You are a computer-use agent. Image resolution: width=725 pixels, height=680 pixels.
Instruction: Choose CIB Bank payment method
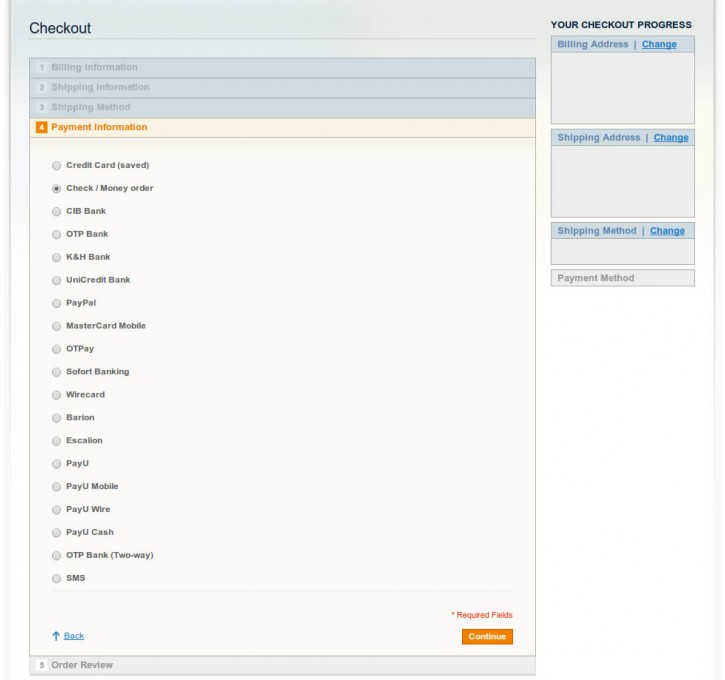(56, 211)
